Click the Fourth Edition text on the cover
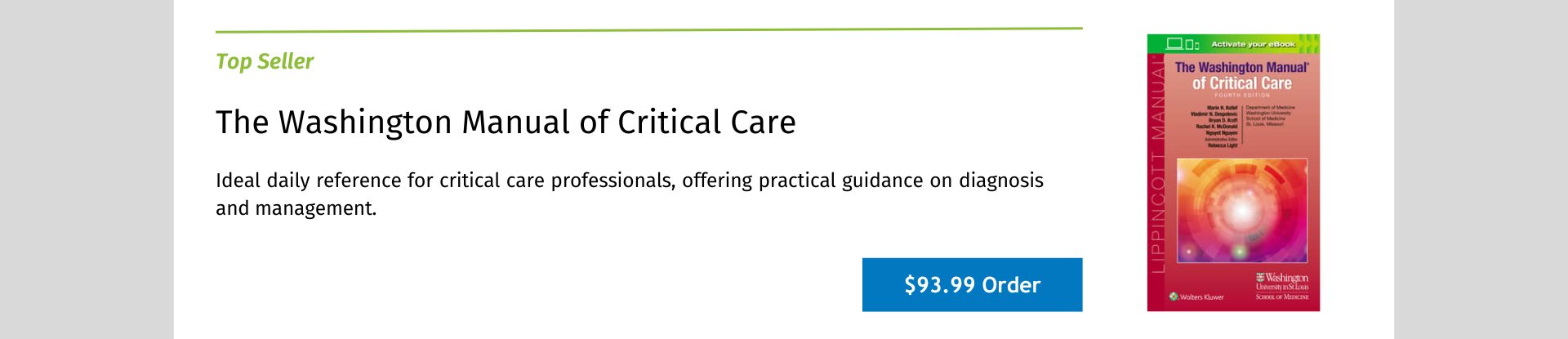 [x=1241, y=96]
